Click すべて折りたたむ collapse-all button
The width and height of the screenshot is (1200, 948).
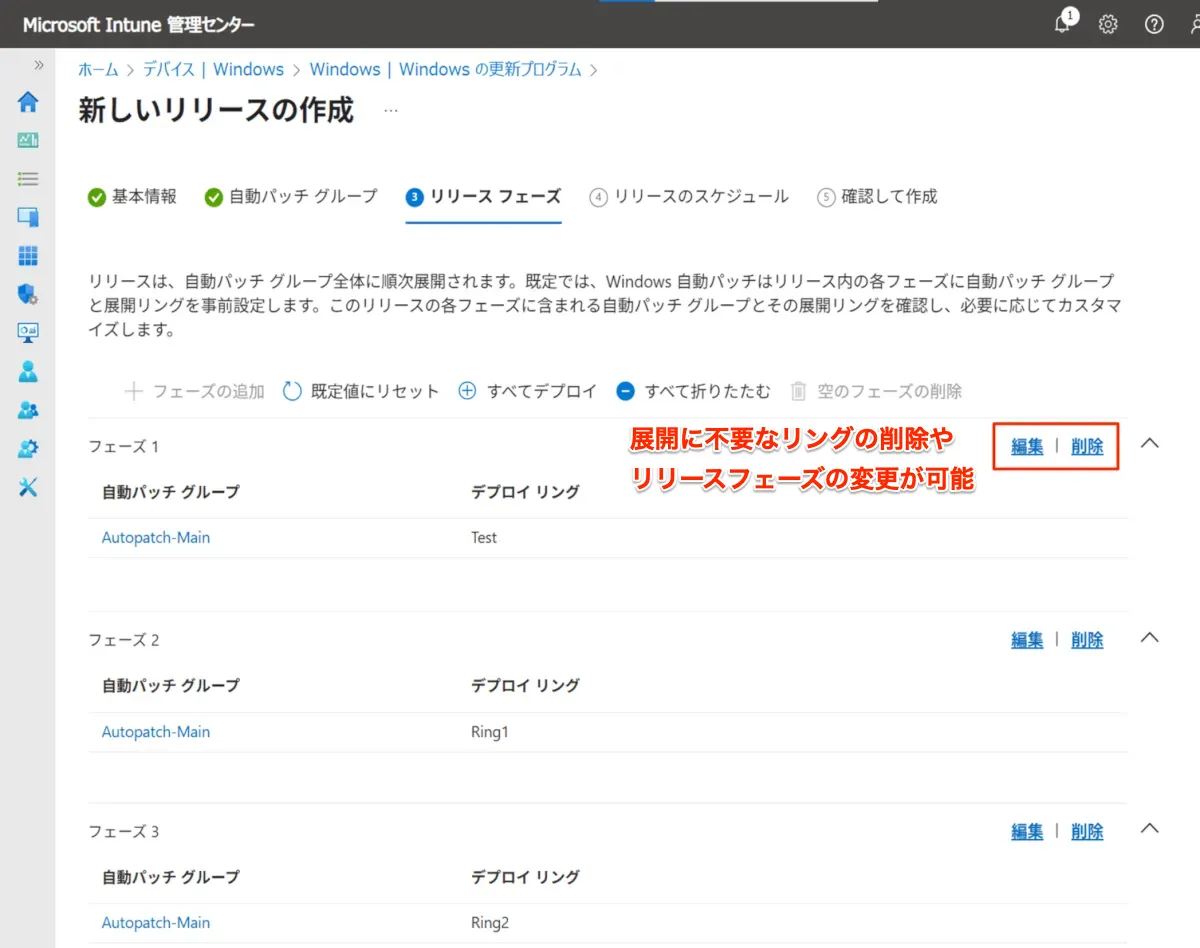[x=693, y=391]
